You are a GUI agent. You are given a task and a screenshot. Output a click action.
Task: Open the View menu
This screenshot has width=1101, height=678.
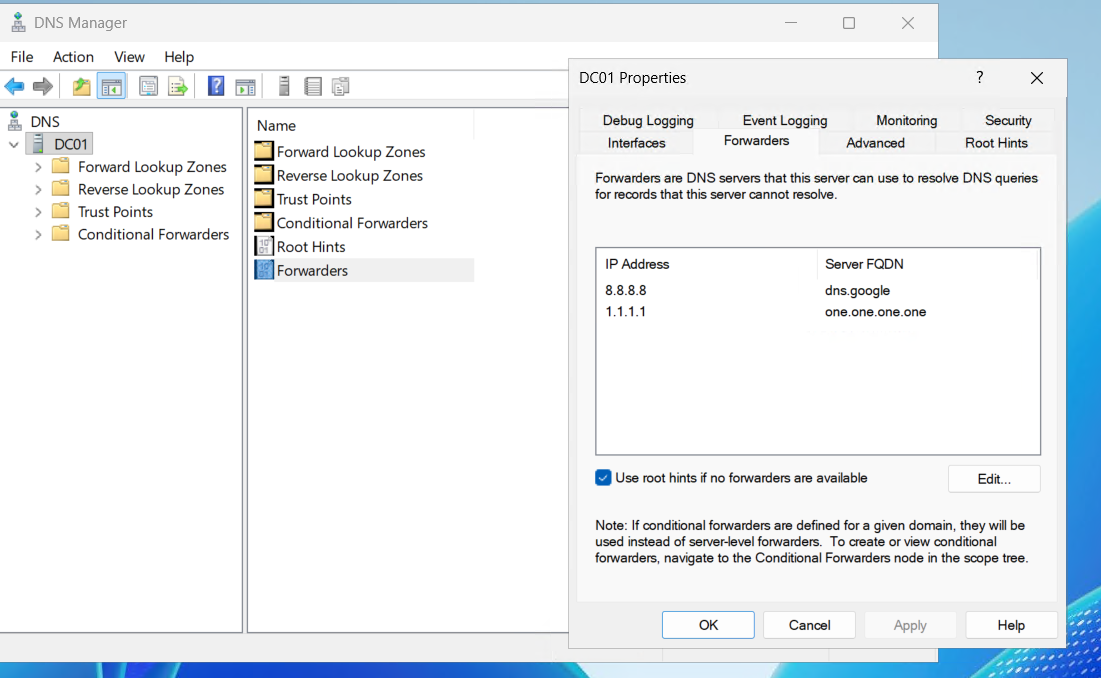[129, 57]
